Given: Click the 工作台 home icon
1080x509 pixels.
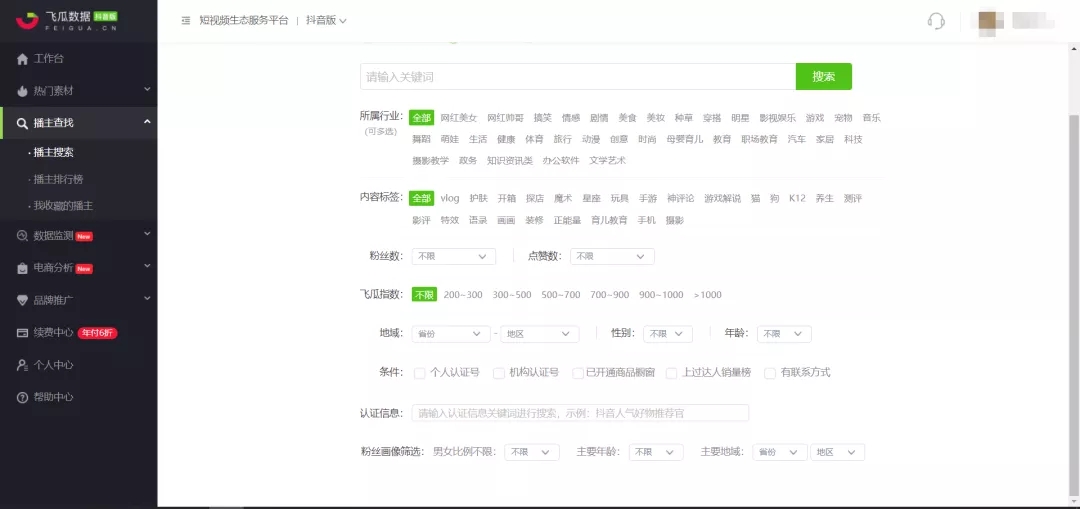Looking at the screenshot, I should (22, 59).
